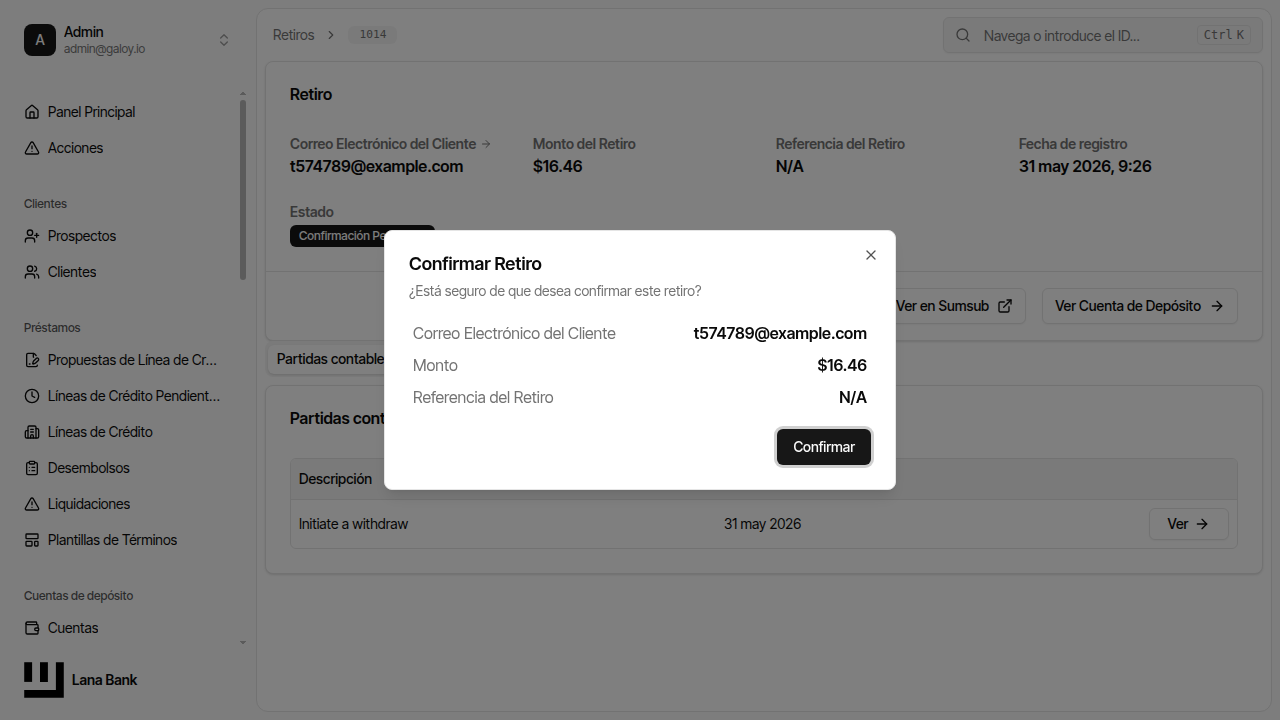
Task: Click the Líneas de Crédito building icon
Action: tap(32, 432)
